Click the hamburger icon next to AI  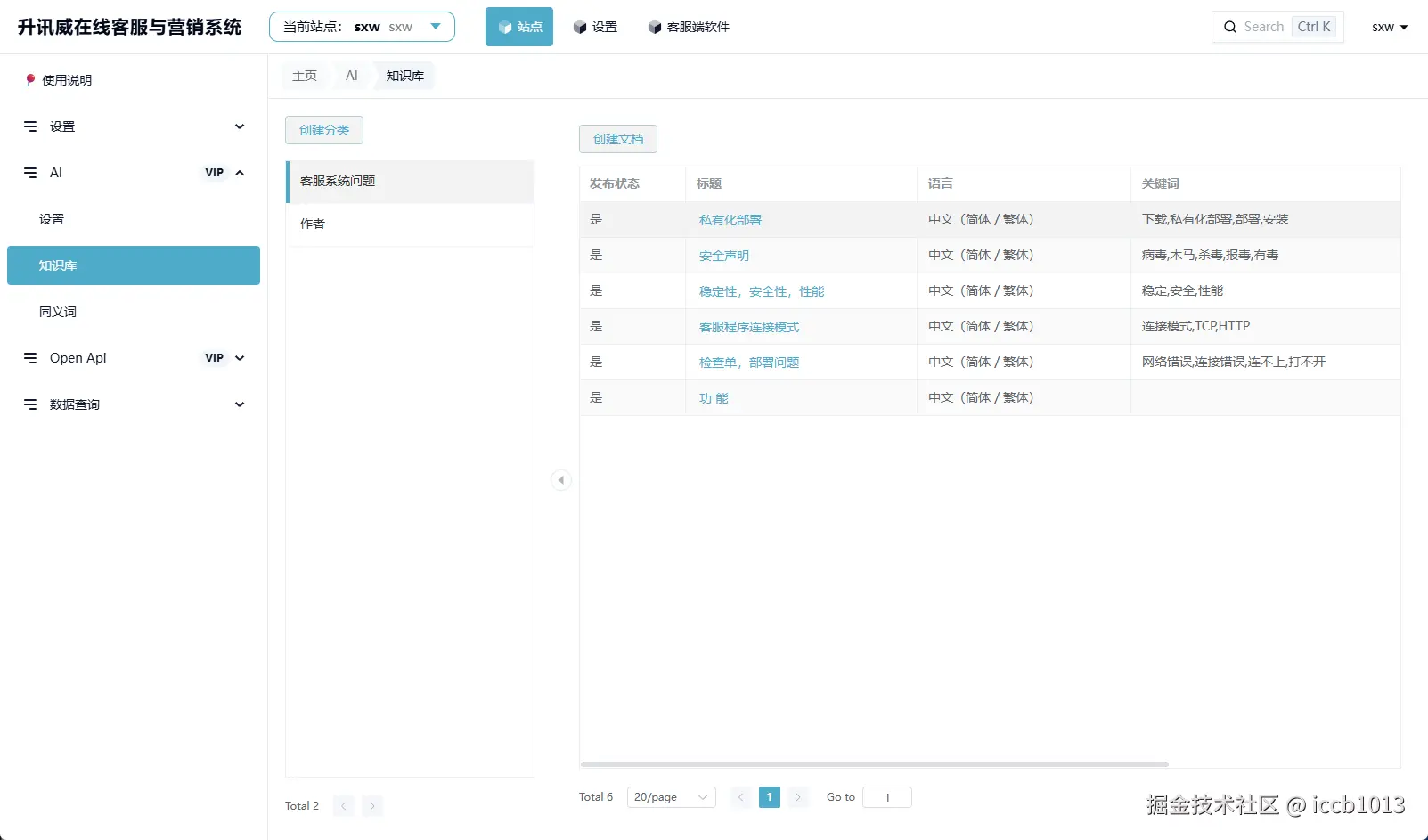(x=30, y=173)
